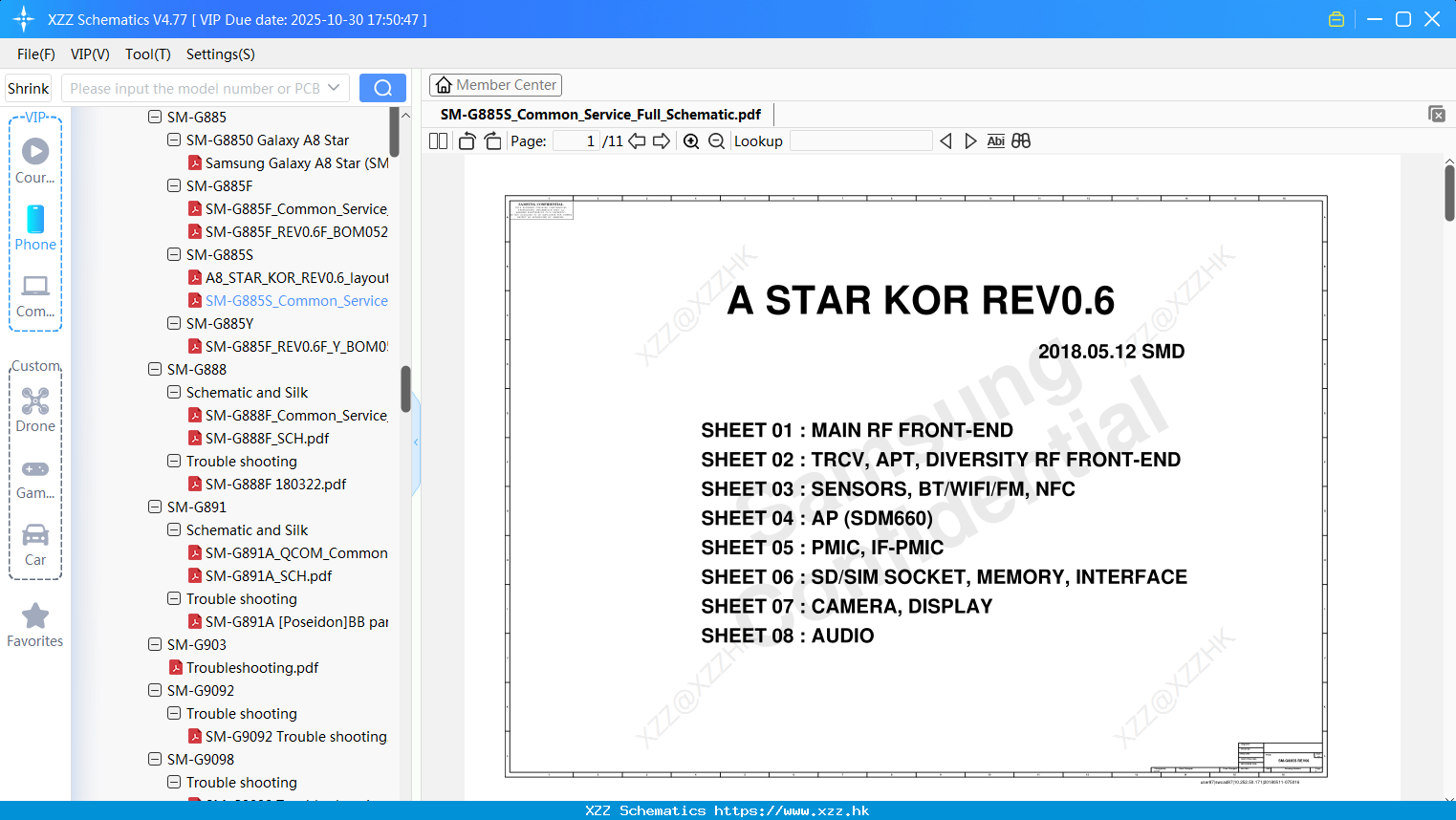Zoom in on the PDF
The height and width of the screenshot is (820, 1456).
click(x=691, y=140)
